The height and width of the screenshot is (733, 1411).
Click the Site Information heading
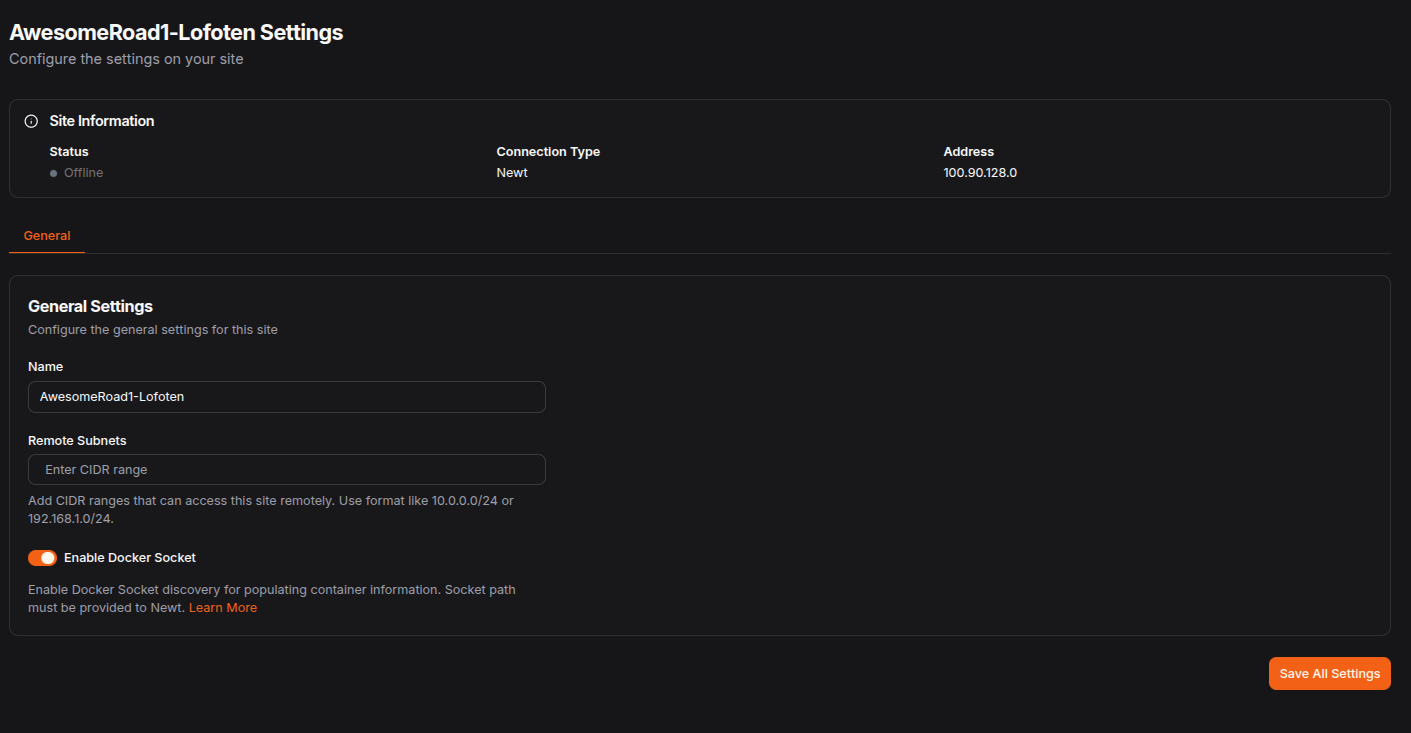(x=102, y=121)
